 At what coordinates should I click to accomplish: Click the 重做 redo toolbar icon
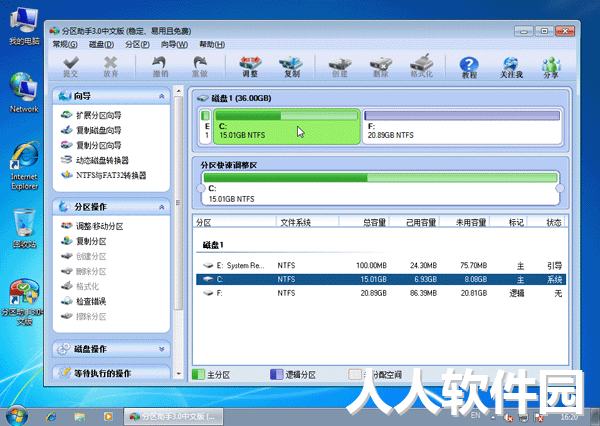click(x=199, y=66)
